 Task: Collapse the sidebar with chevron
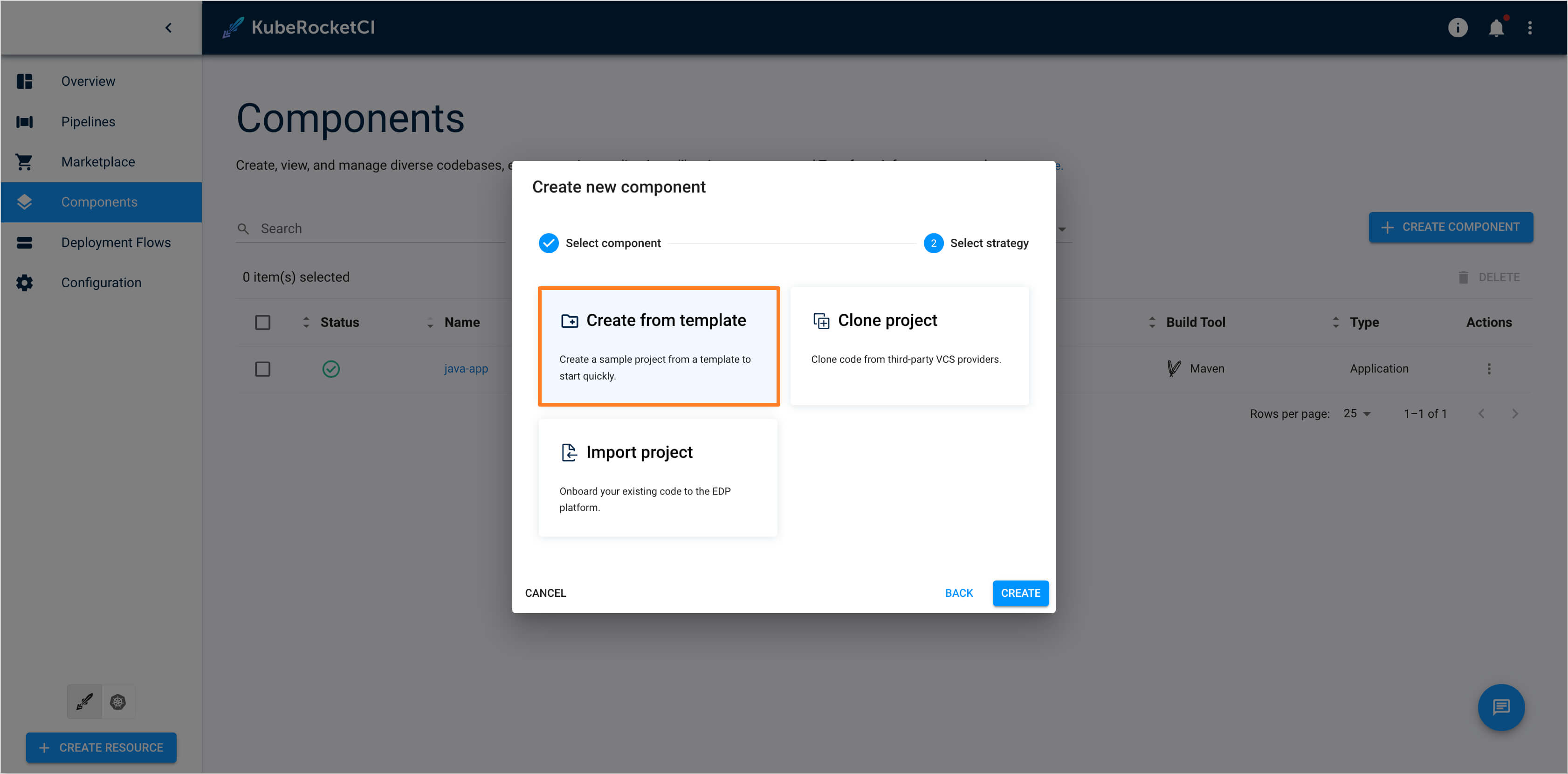click(169, 28)
